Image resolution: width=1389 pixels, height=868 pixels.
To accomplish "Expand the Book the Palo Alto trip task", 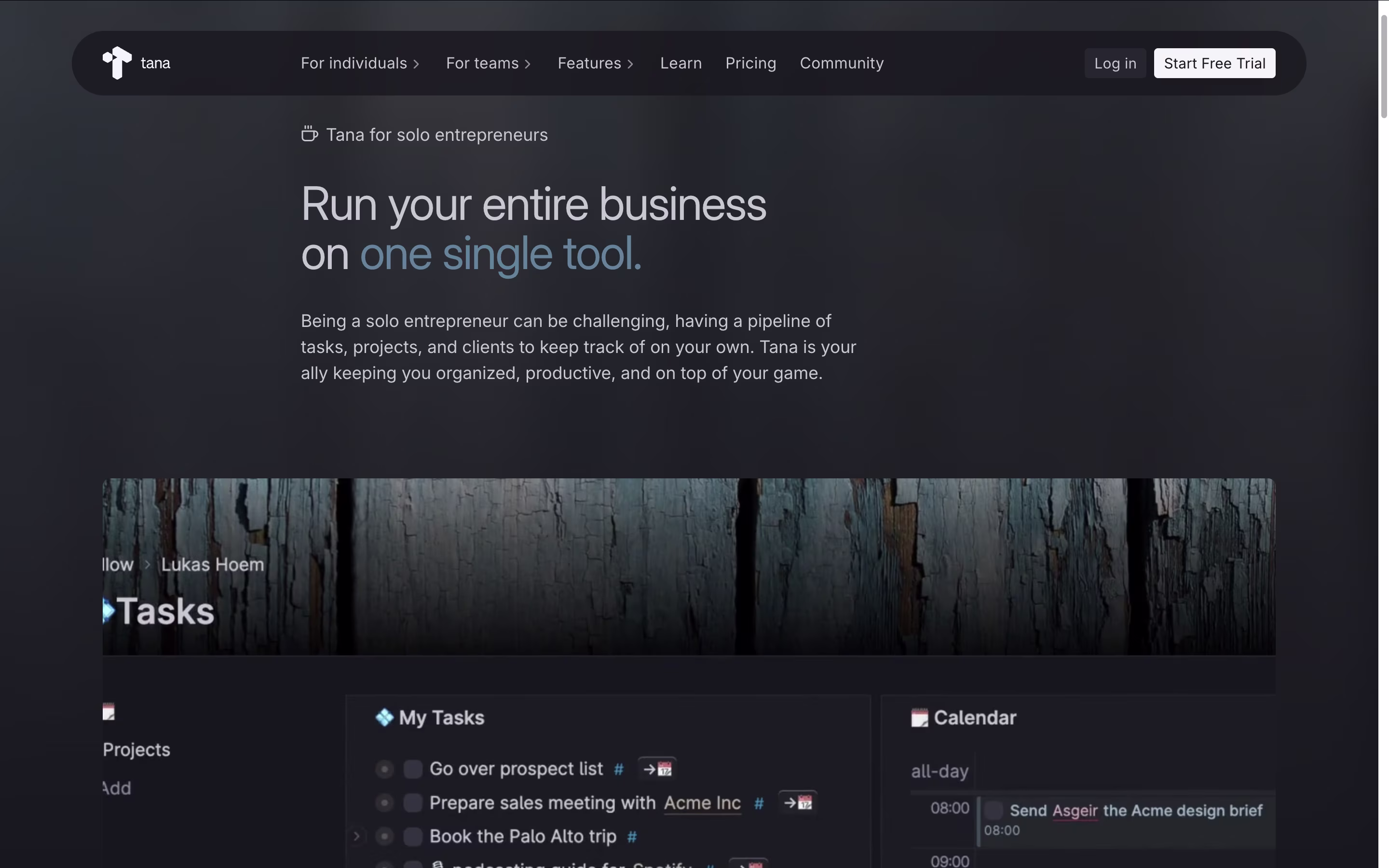I will [x=356, y=837].
